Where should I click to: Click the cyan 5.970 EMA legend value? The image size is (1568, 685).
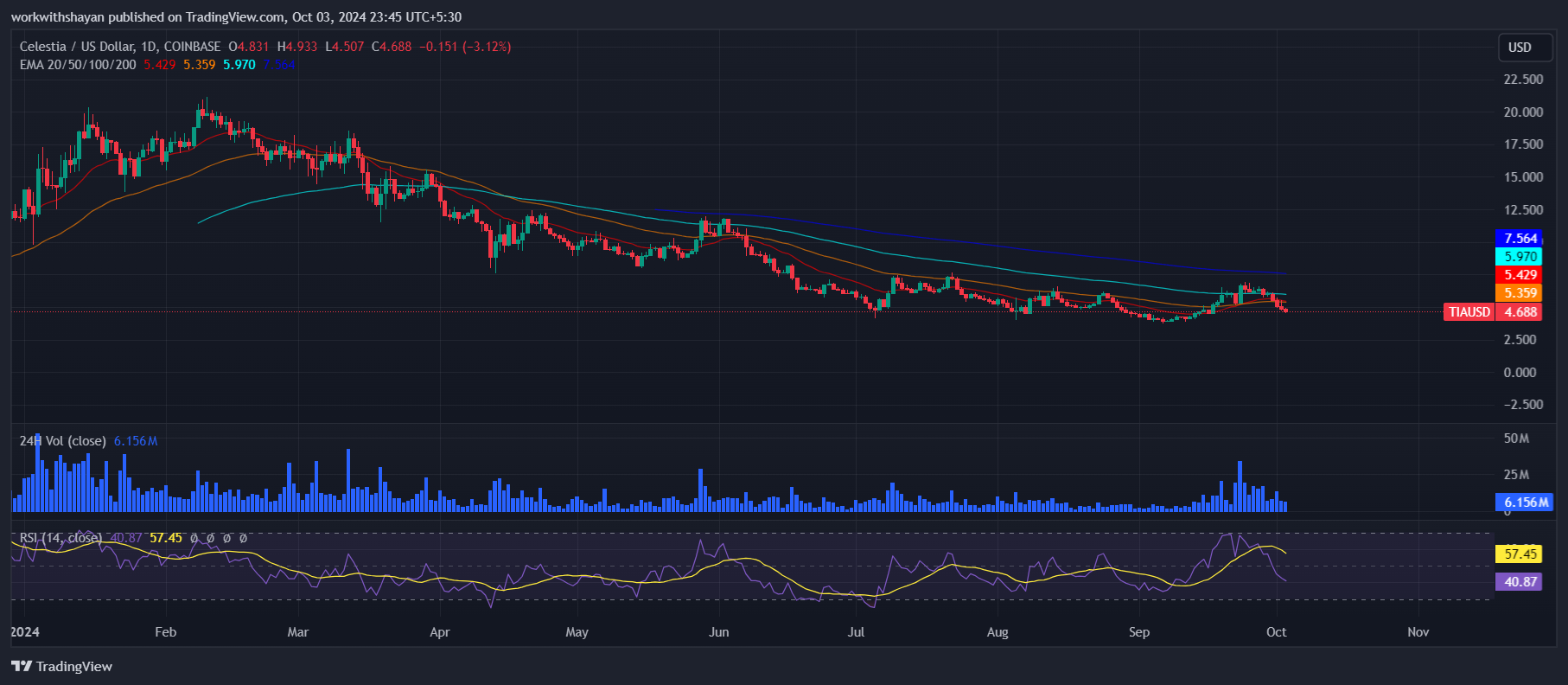[x=239, y=65]
